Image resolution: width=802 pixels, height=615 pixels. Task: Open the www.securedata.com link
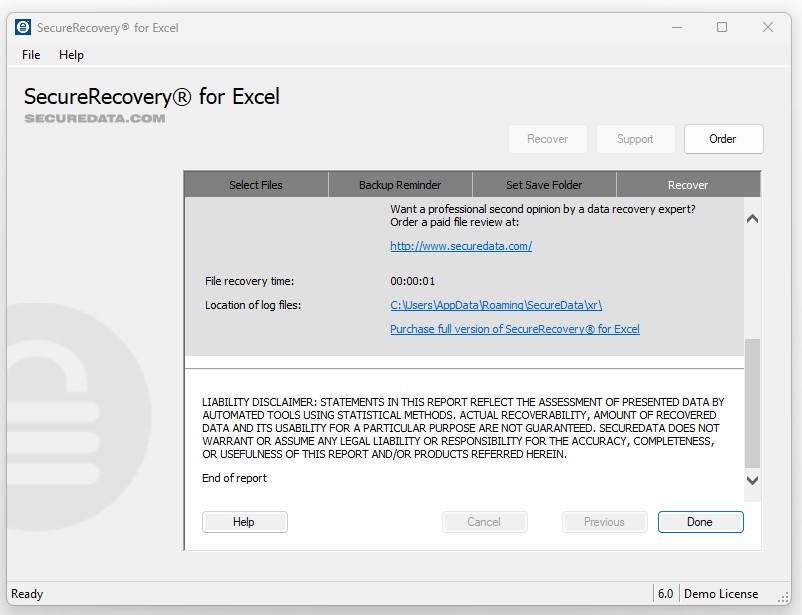(460, 246)
